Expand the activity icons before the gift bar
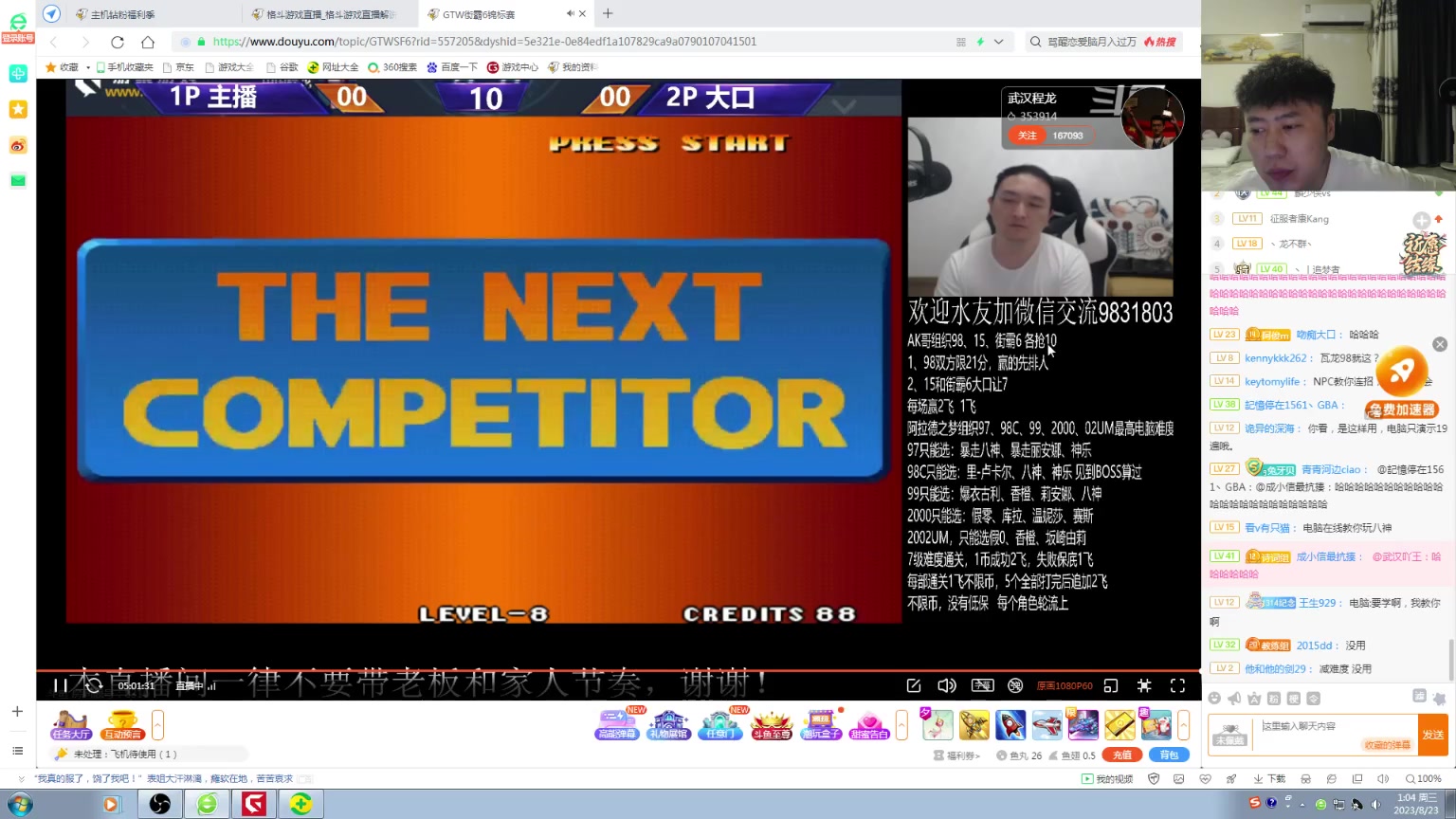Screen dimensions: 1456x819 click(x=901, y=725)
